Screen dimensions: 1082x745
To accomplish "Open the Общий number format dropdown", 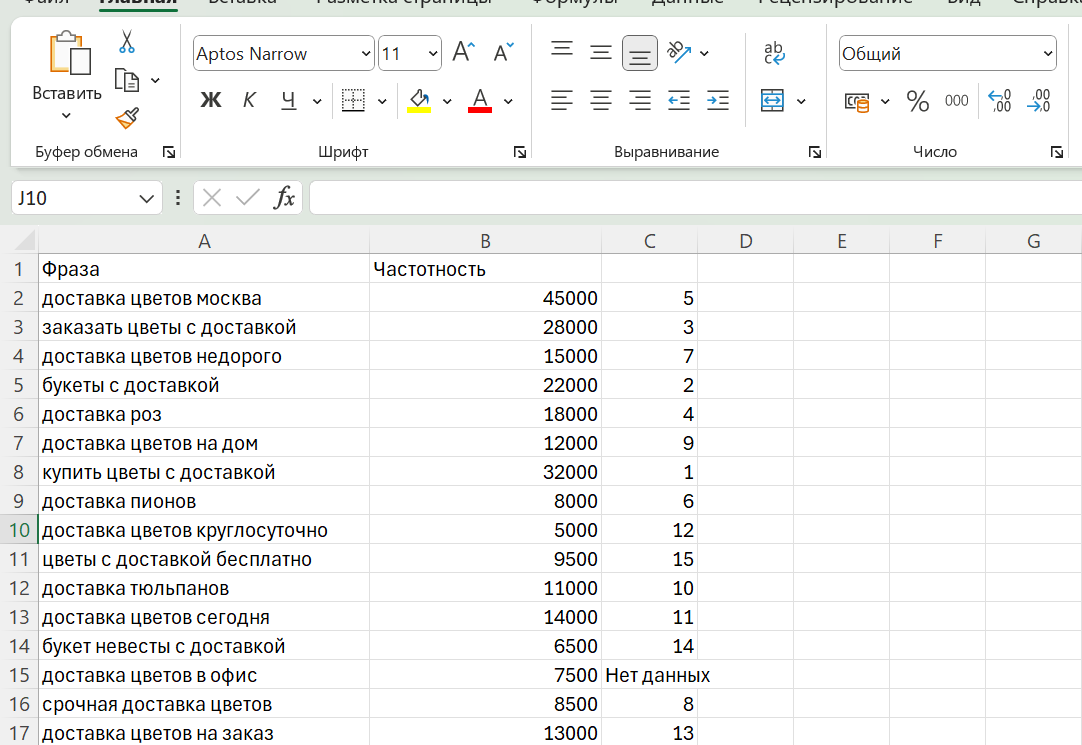I will click(x=1047, y=54).
